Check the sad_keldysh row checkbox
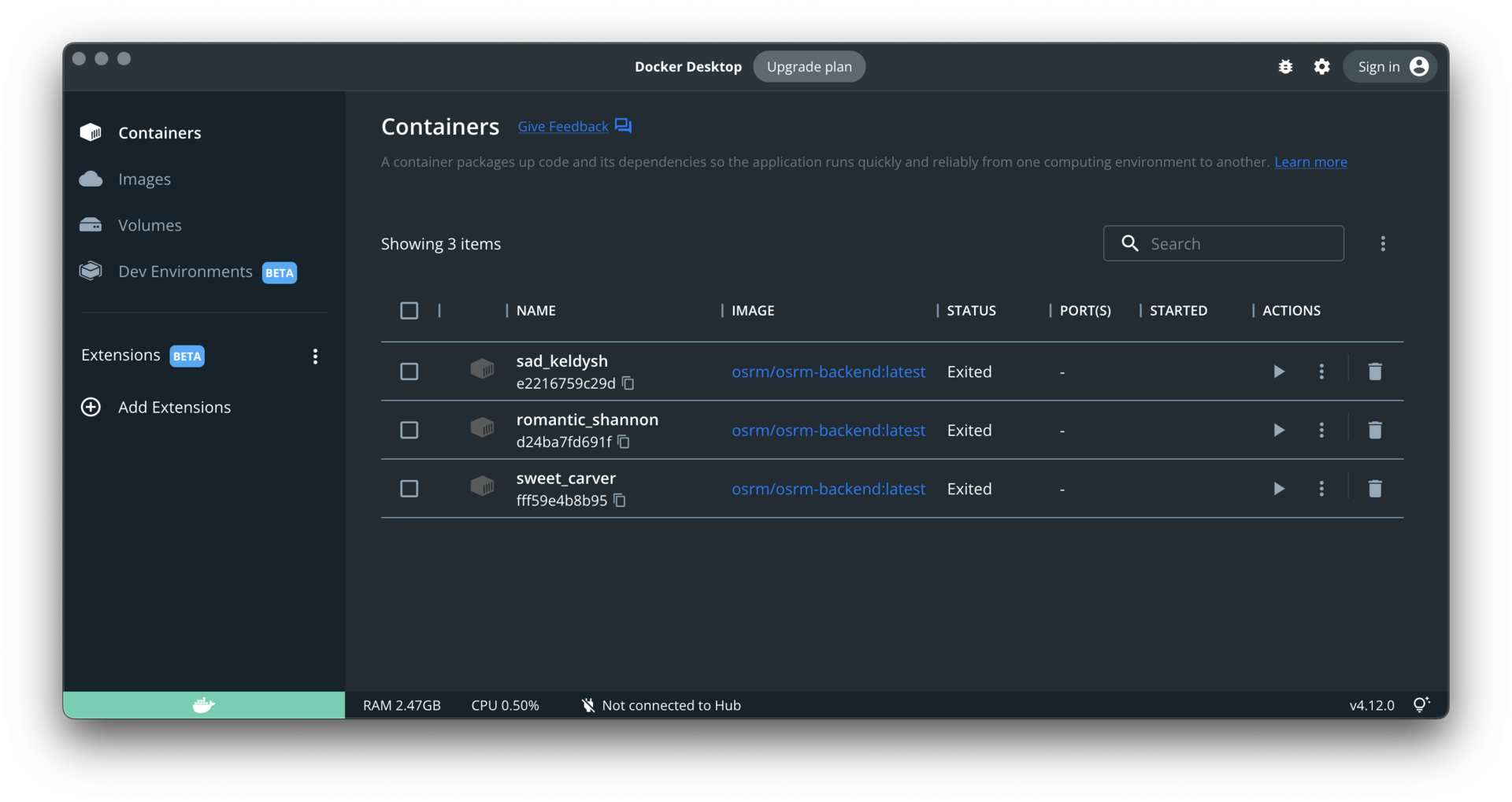Image resolution: width=1512 pixels, height=802 pixels. 409,371
